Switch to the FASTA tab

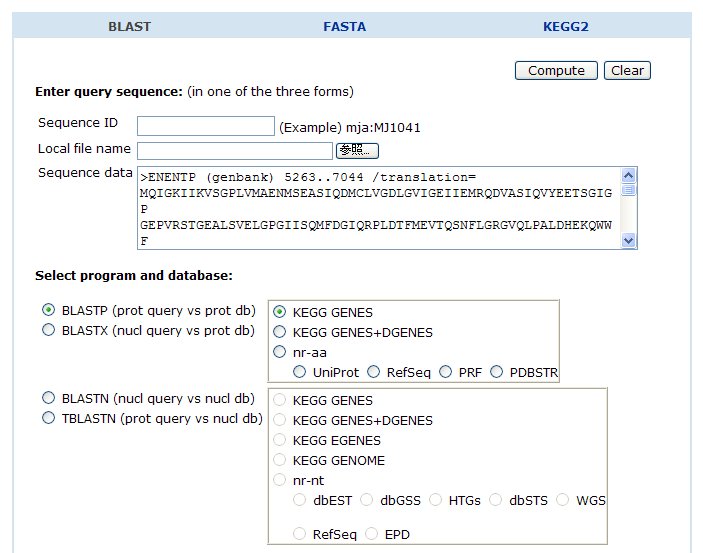(x=344, y=26)
